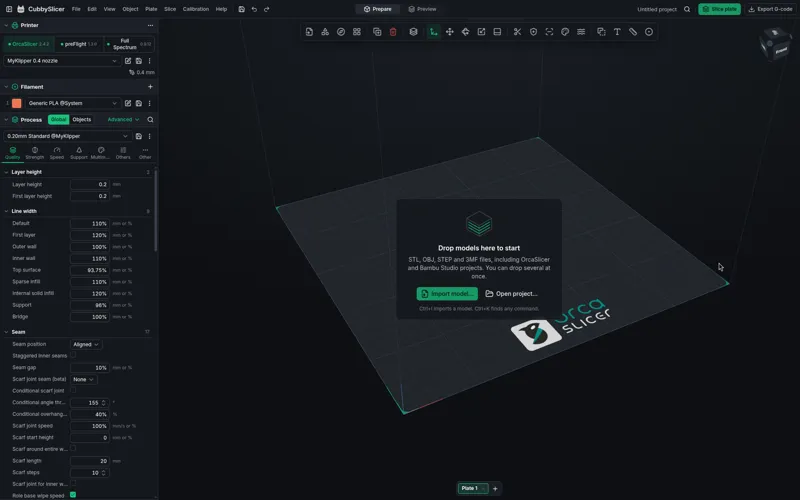Image resolution: width=800 pixels, height=500 pixels.
Task: Collapse the Layer height section
Action: pyautogui.click(x=7, y=172)
